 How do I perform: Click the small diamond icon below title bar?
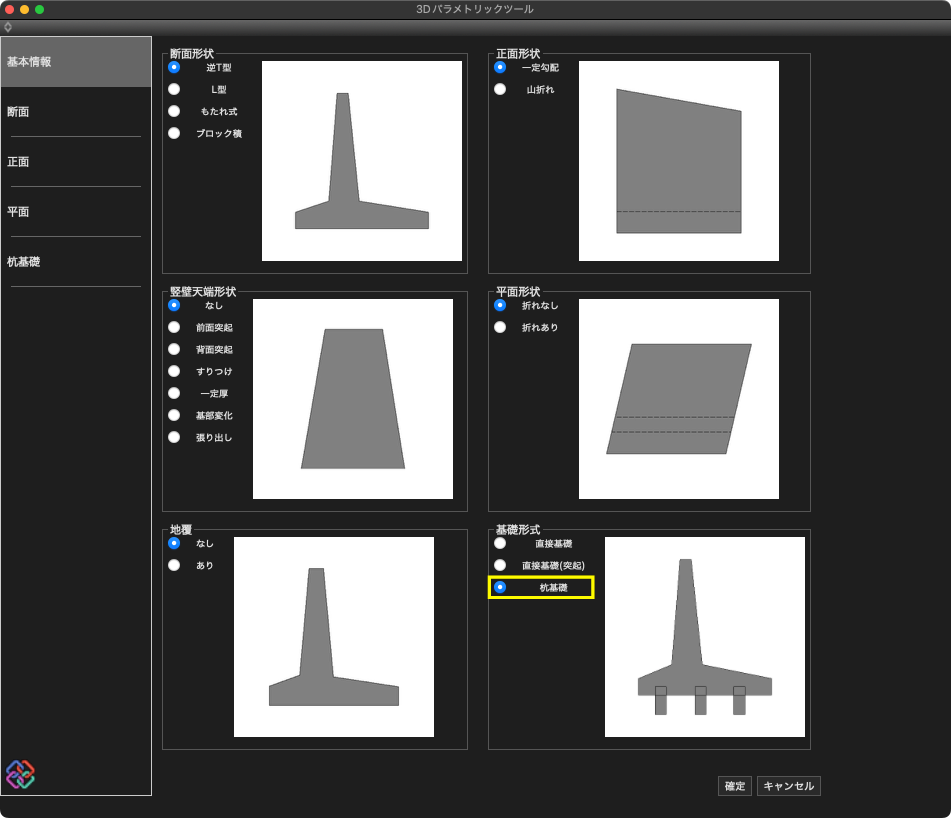click(x=8, y=27)
